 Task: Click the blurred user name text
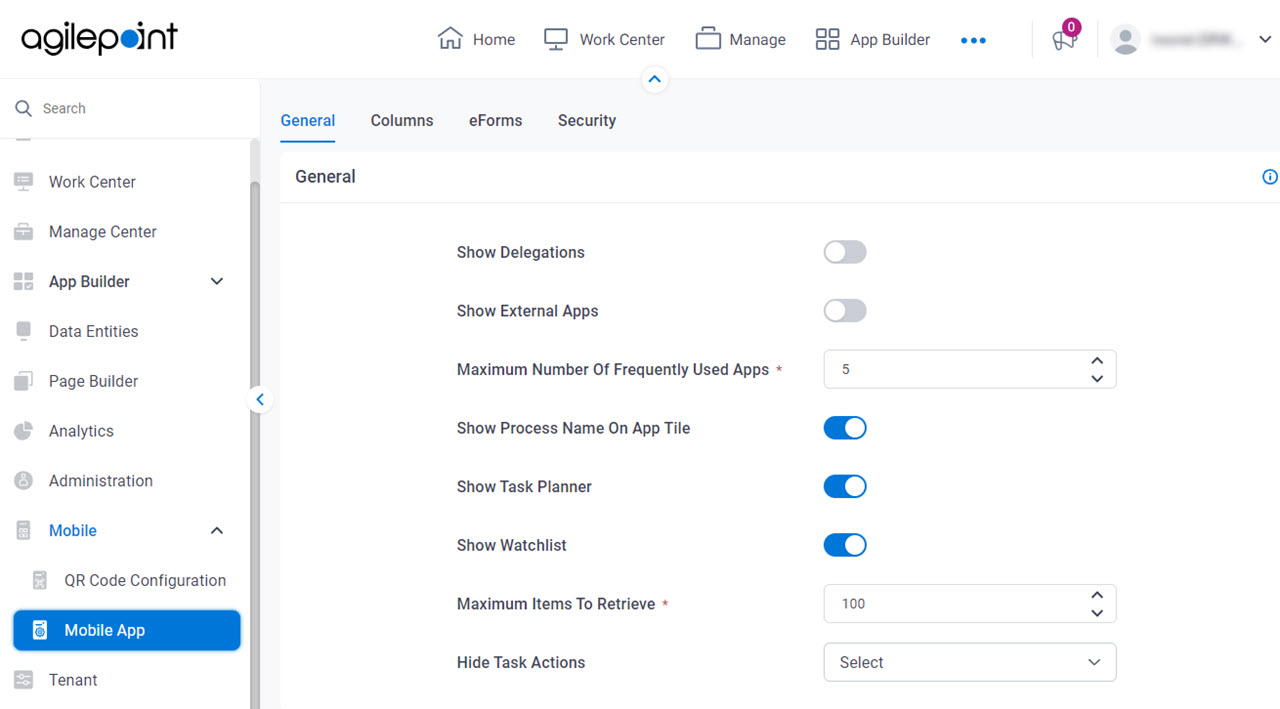(x=1195, y=40)
